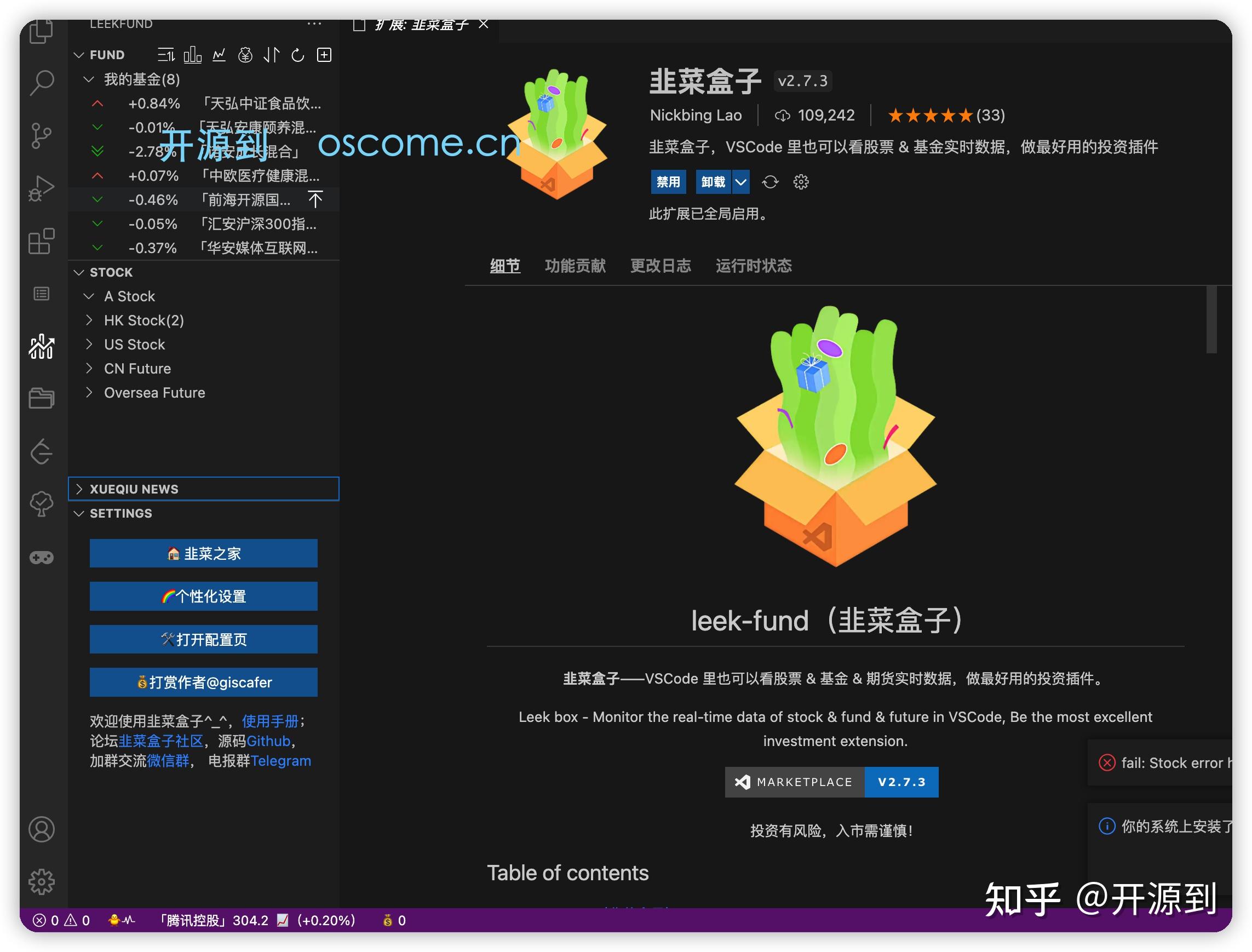Click the FUND line trend toolbar icon

pyautogui.click(x=219, y=55)
